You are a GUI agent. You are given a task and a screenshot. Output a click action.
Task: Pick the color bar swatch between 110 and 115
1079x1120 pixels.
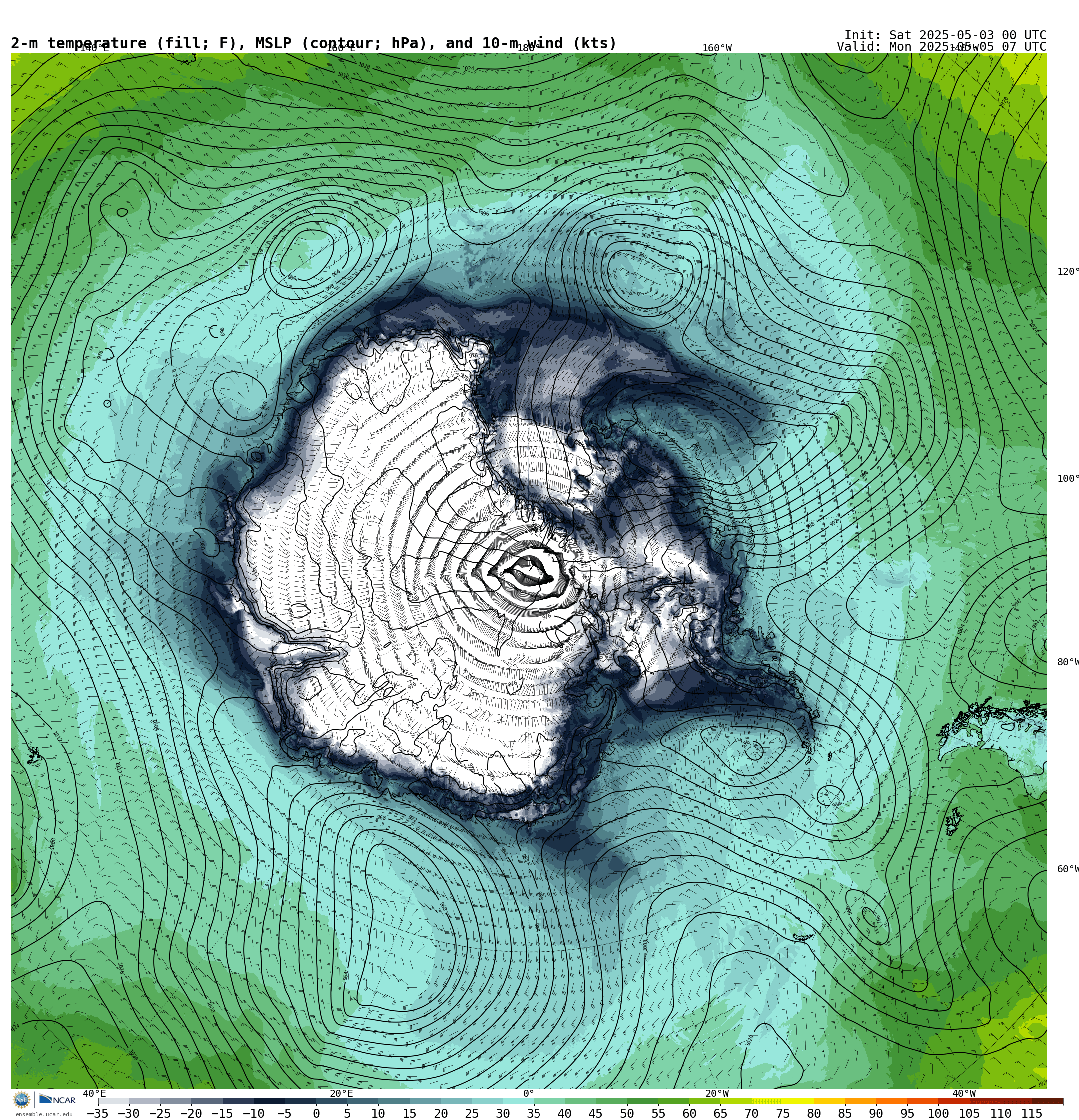coord(1016,1101)
